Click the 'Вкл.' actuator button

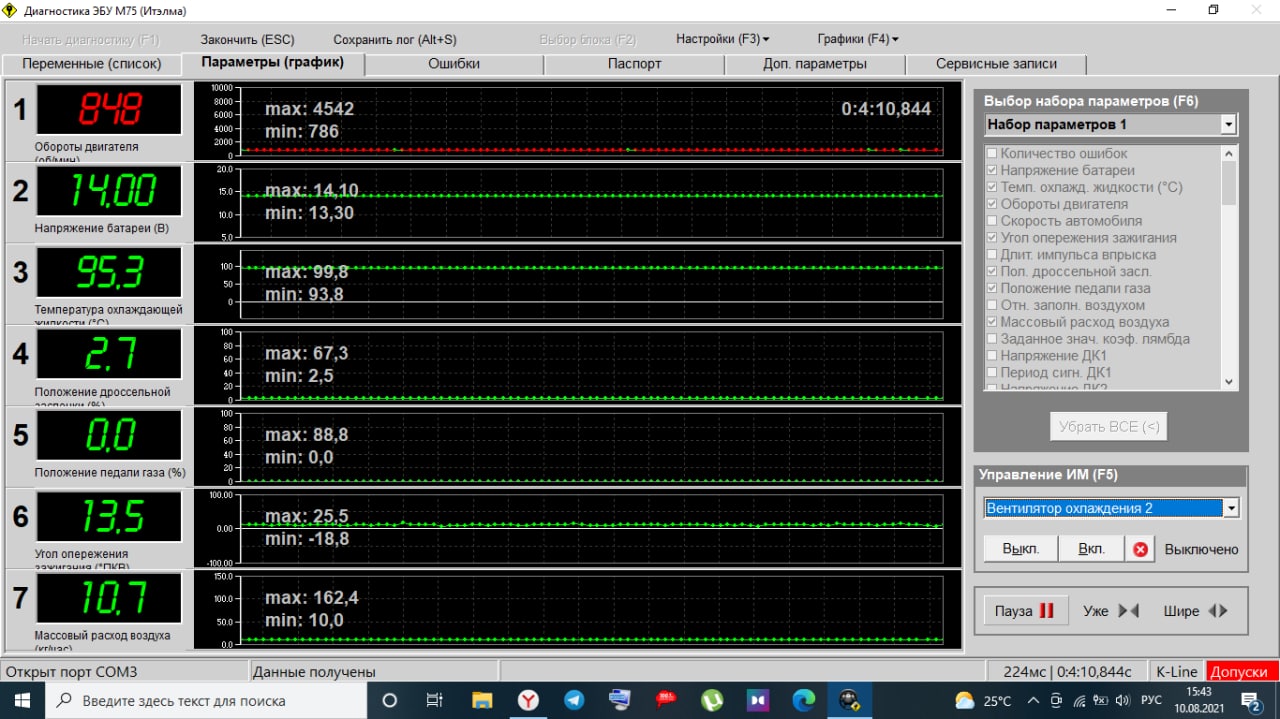click(x=1091, y=549)
